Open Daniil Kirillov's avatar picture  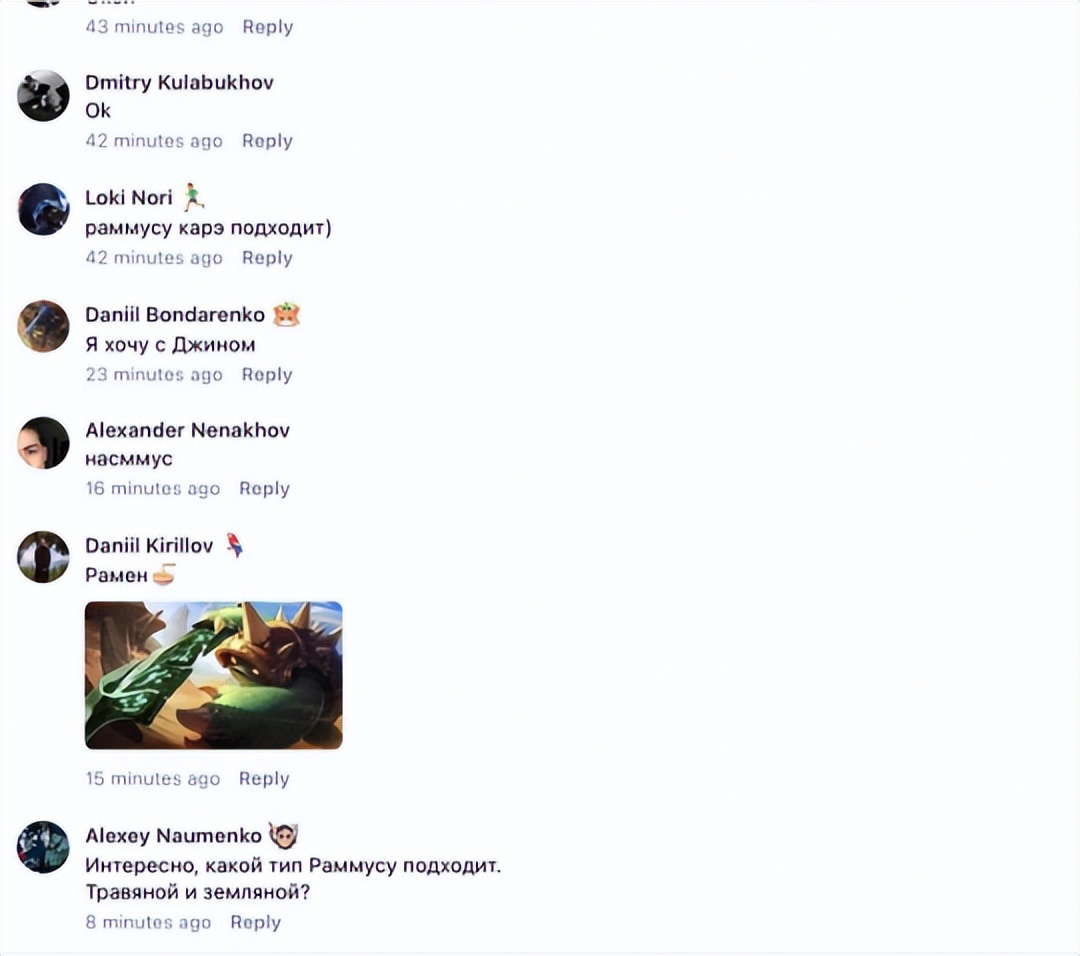(x=43, y=557)
